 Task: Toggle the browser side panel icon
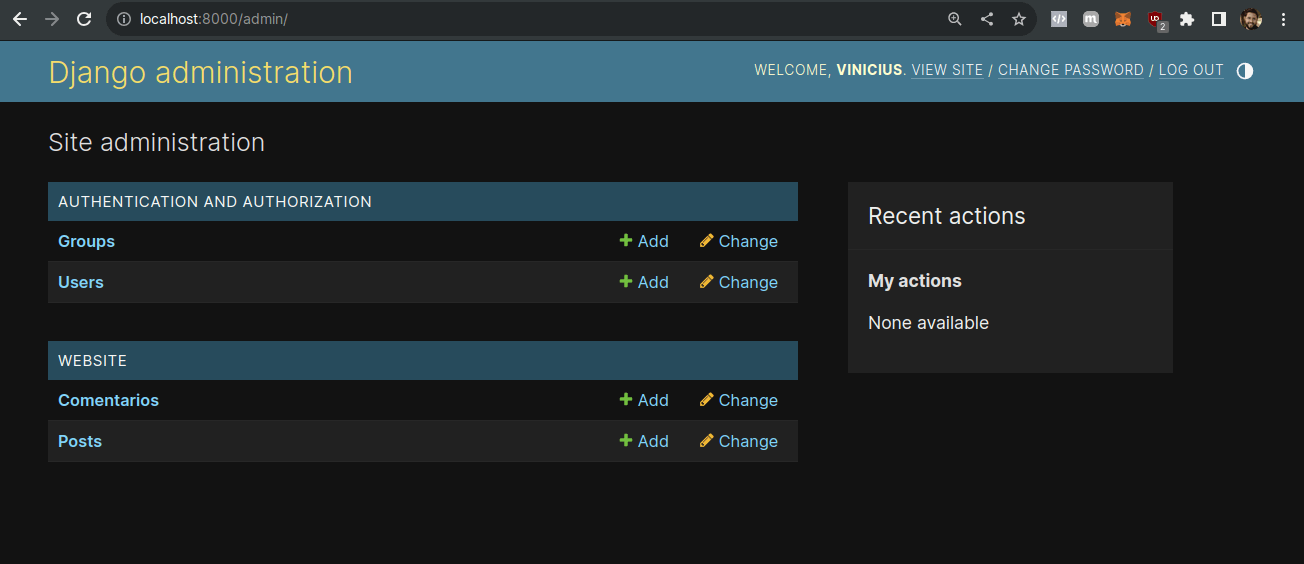point(1219,19)
